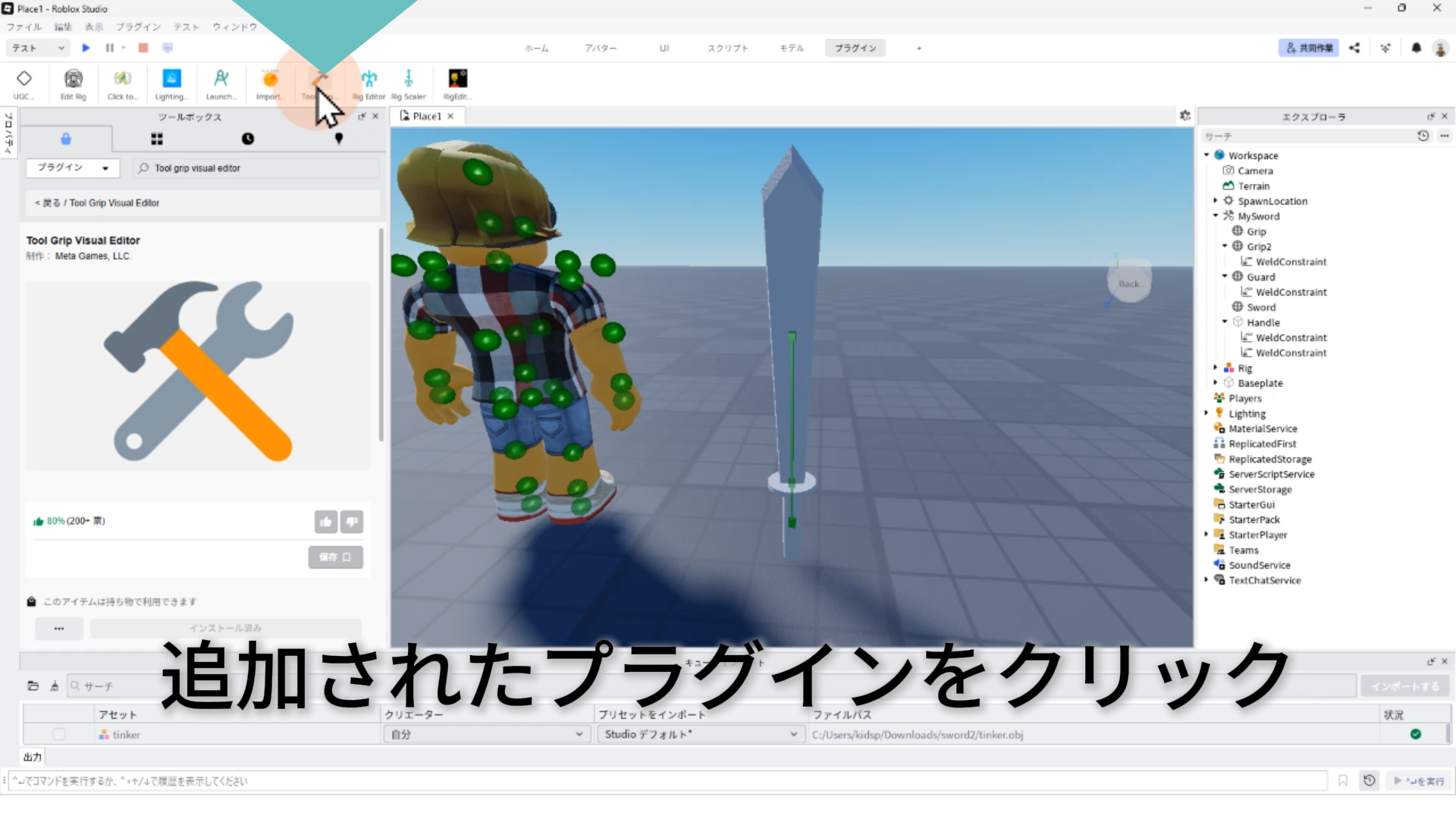The width and height of the screenshot is (1456, 819).
Task: Switch to the スクリプト ribbon tab
Action: point(727,48)
